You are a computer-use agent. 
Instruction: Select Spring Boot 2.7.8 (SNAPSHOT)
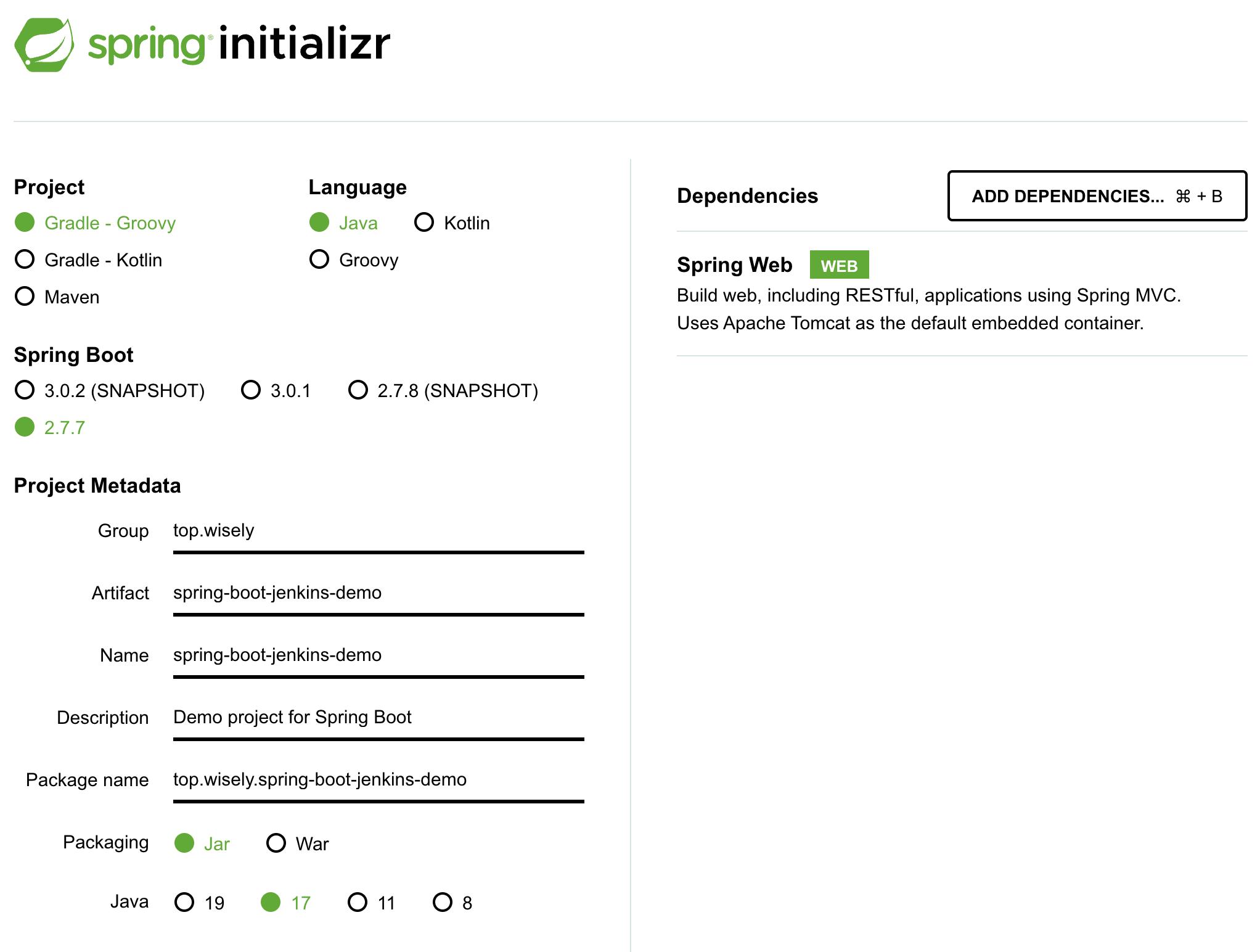point(358,390)
